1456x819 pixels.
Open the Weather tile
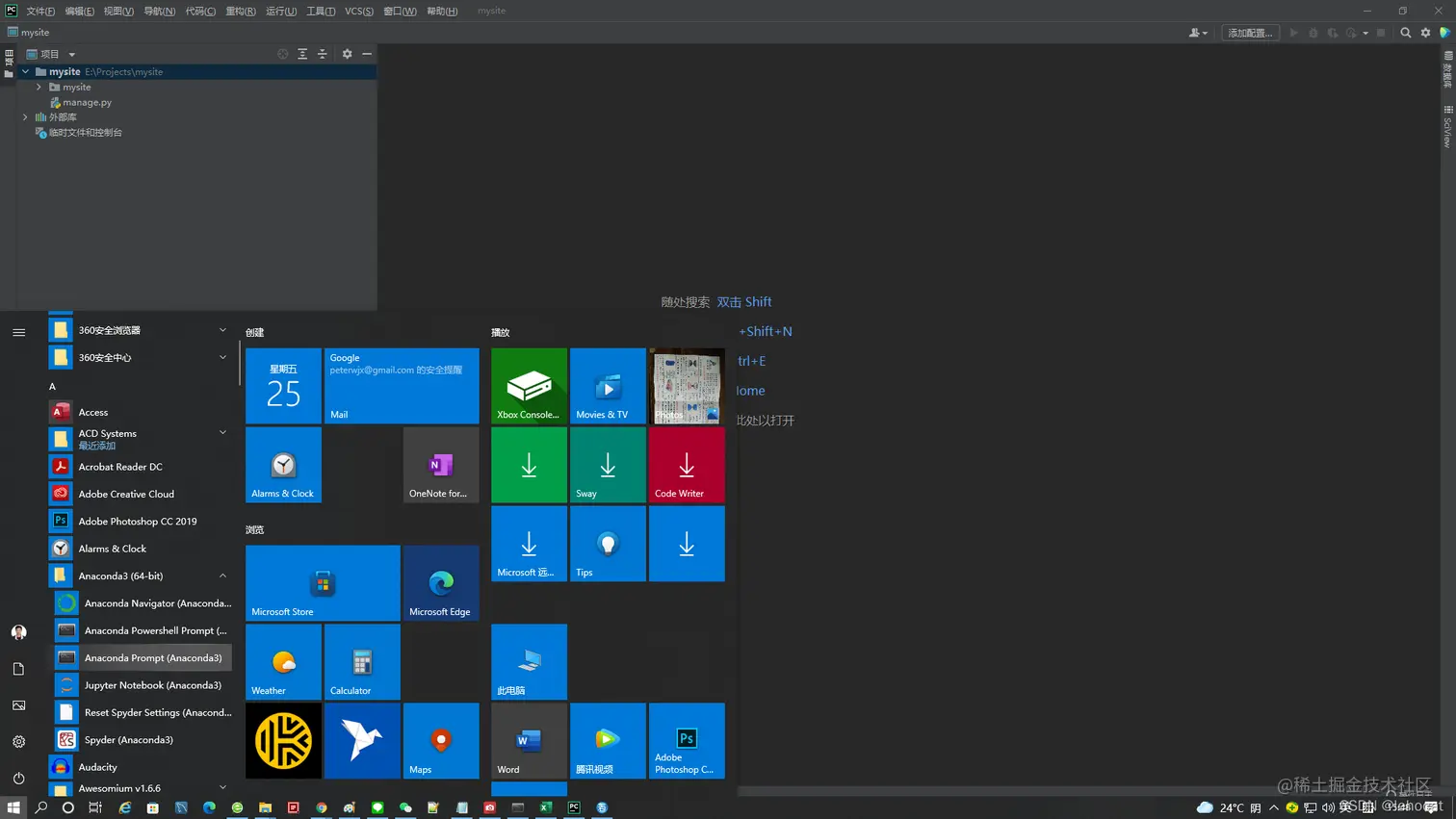283,662
